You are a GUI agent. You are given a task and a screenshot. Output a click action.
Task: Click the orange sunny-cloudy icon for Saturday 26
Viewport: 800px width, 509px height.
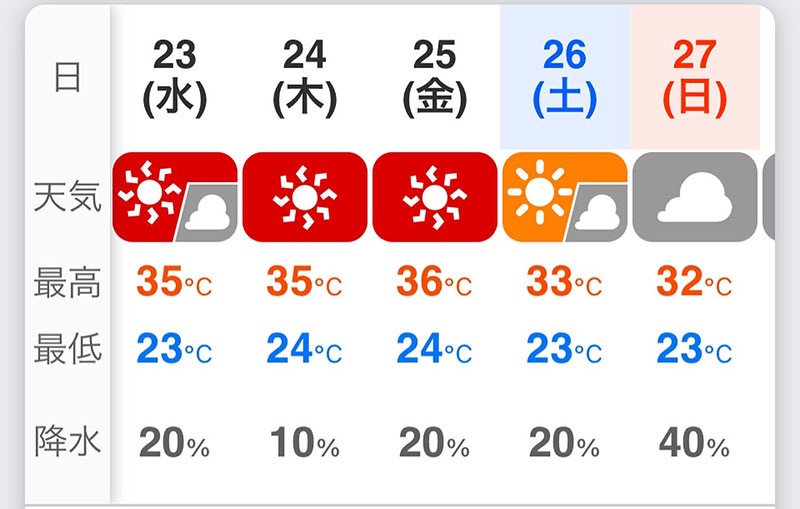pyautogui.click(x=564, y=197)
